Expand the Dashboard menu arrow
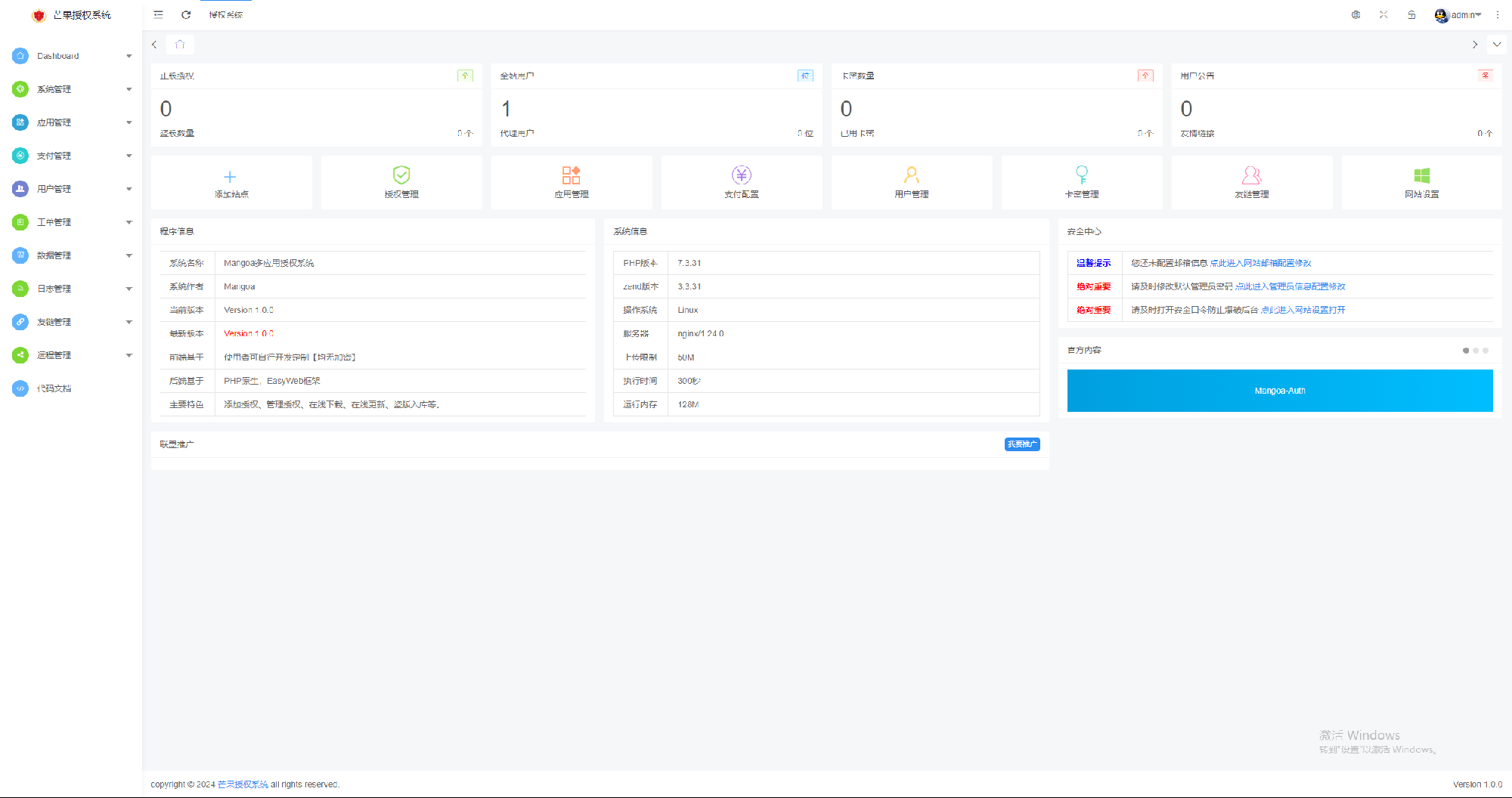This screenshot has width=1512, height=798. click(x=129, y=56)
